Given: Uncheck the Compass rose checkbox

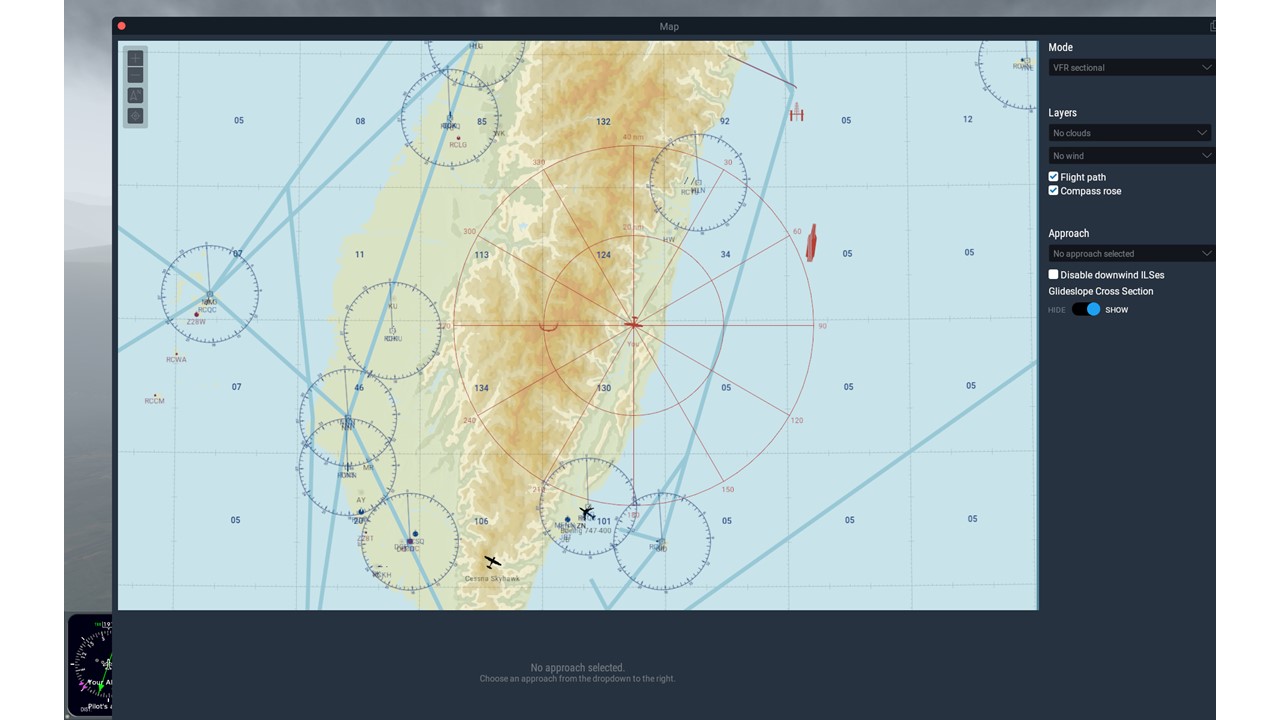Looking at the screenshot, I should [x=1053, y=191].
